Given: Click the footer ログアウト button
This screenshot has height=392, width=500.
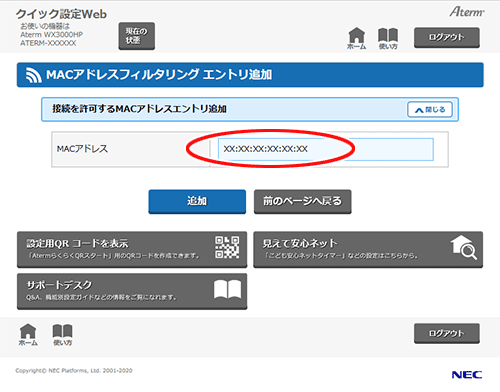Looking at the screenshot, I should (x=447, y=333).
